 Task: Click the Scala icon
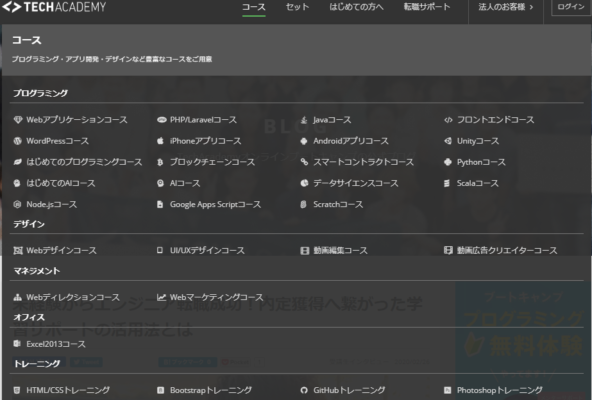pos(447,183)
